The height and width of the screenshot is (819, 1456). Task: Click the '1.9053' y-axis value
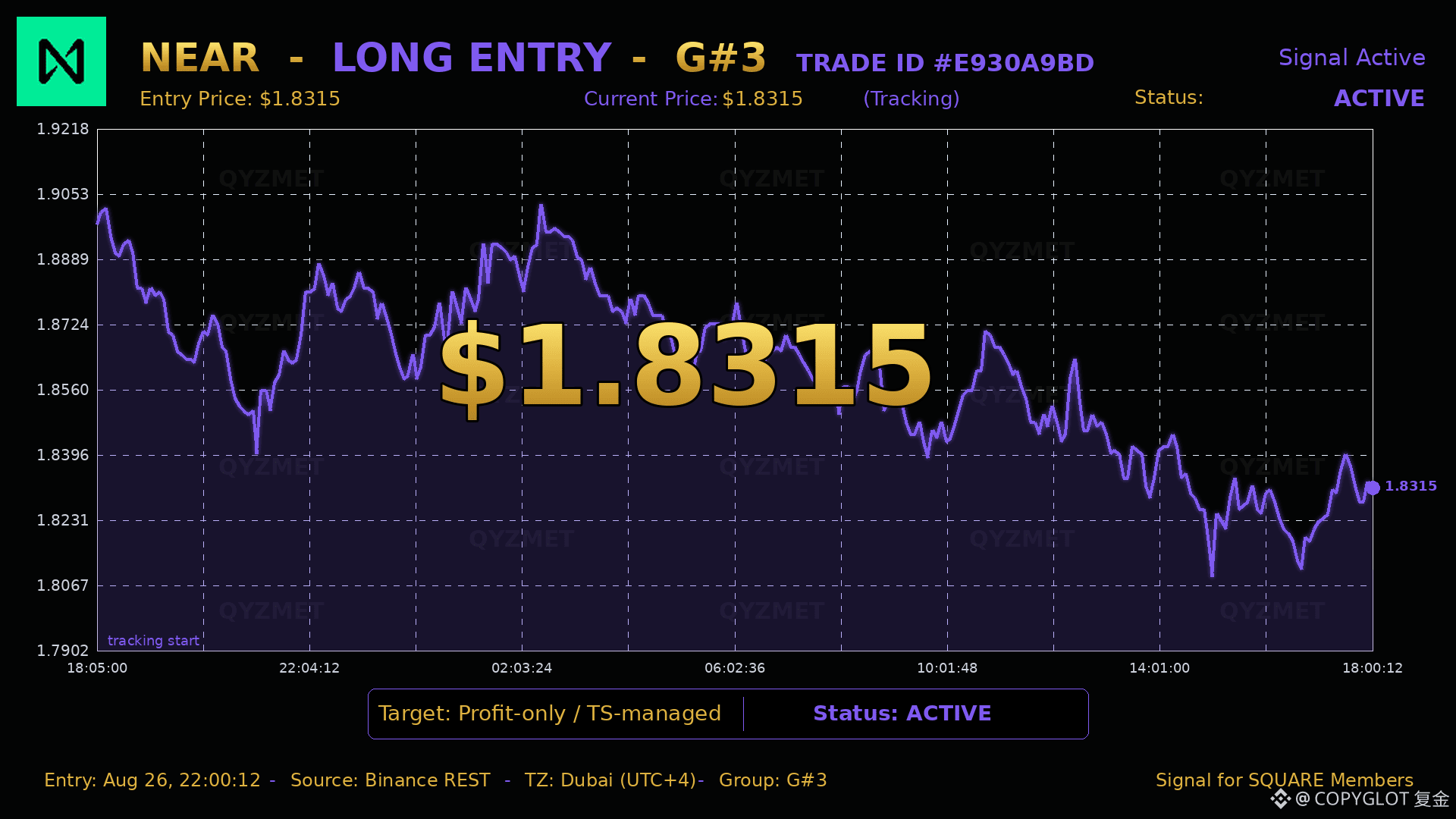(63, 194)
